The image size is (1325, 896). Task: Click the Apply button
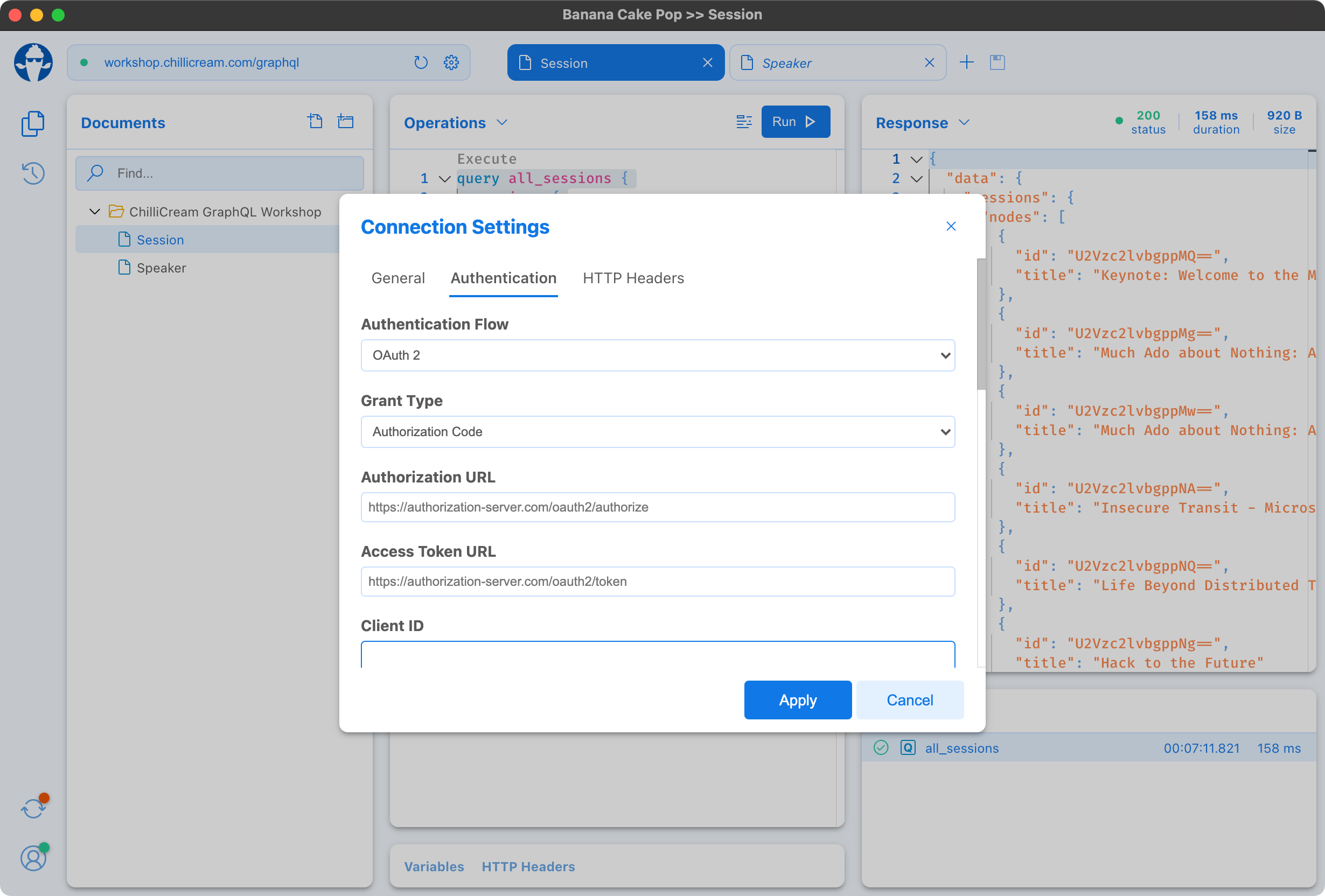point(797,700)
